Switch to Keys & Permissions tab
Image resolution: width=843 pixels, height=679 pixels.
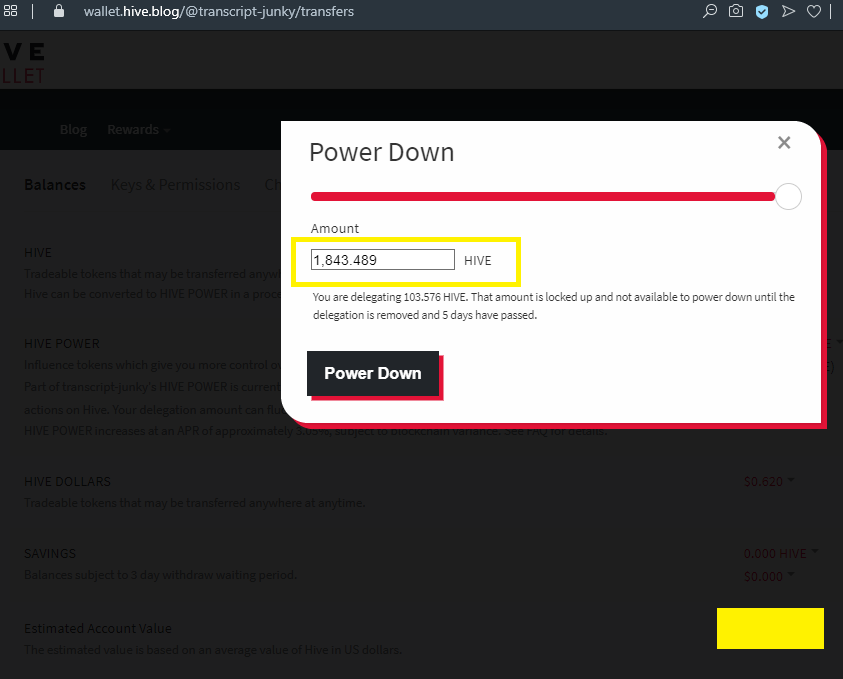pyautogui.click(x=175, y=184)
